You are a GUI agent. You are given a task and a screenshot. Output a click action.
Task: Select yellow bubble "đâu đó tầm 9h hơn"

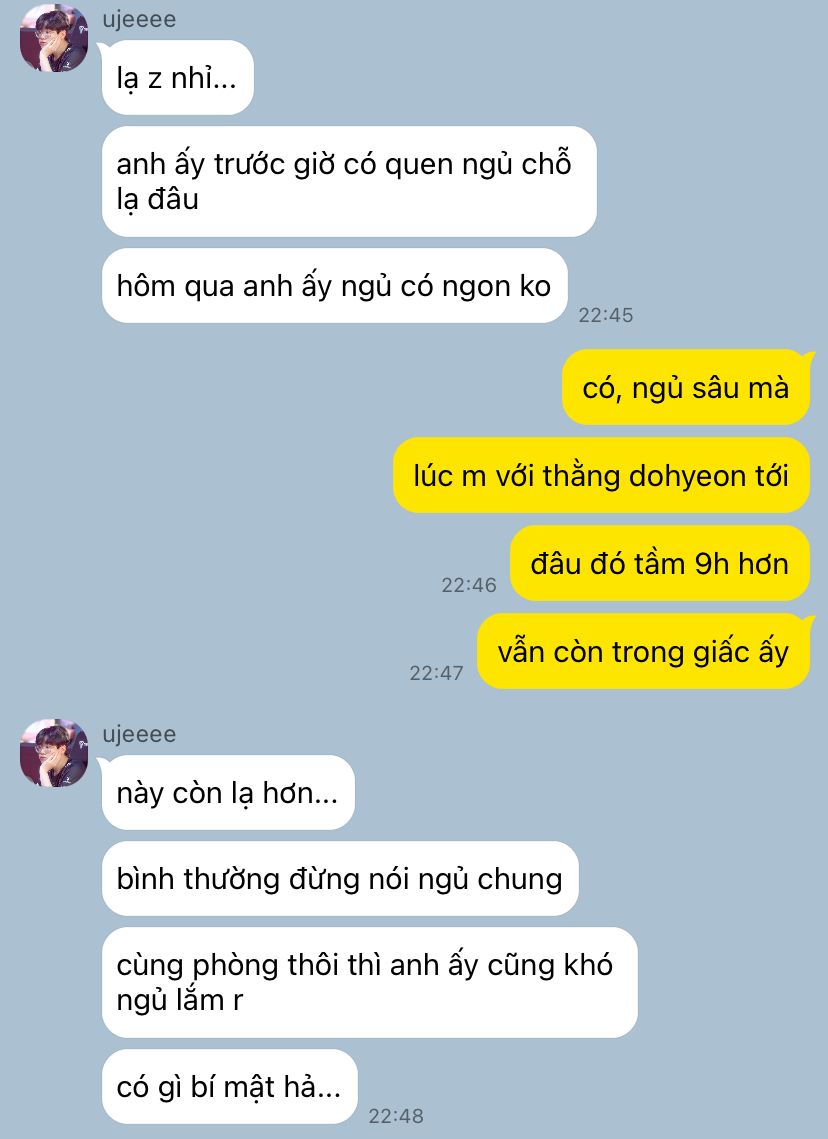[x=659, y=563]
